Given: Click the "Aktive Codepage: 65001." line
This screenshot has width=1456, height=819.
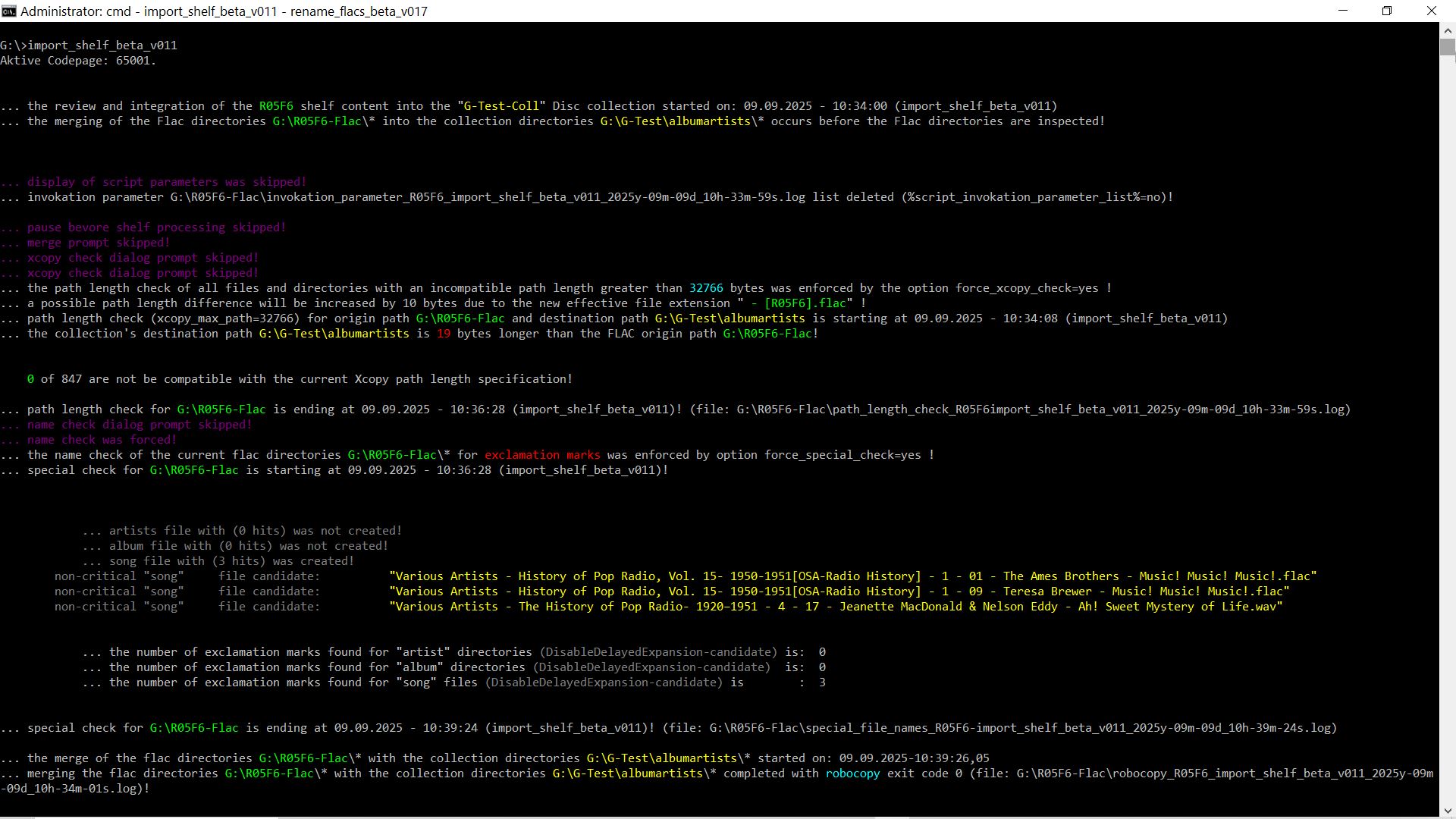Looking at the screenshot, I should pos(78,61).
